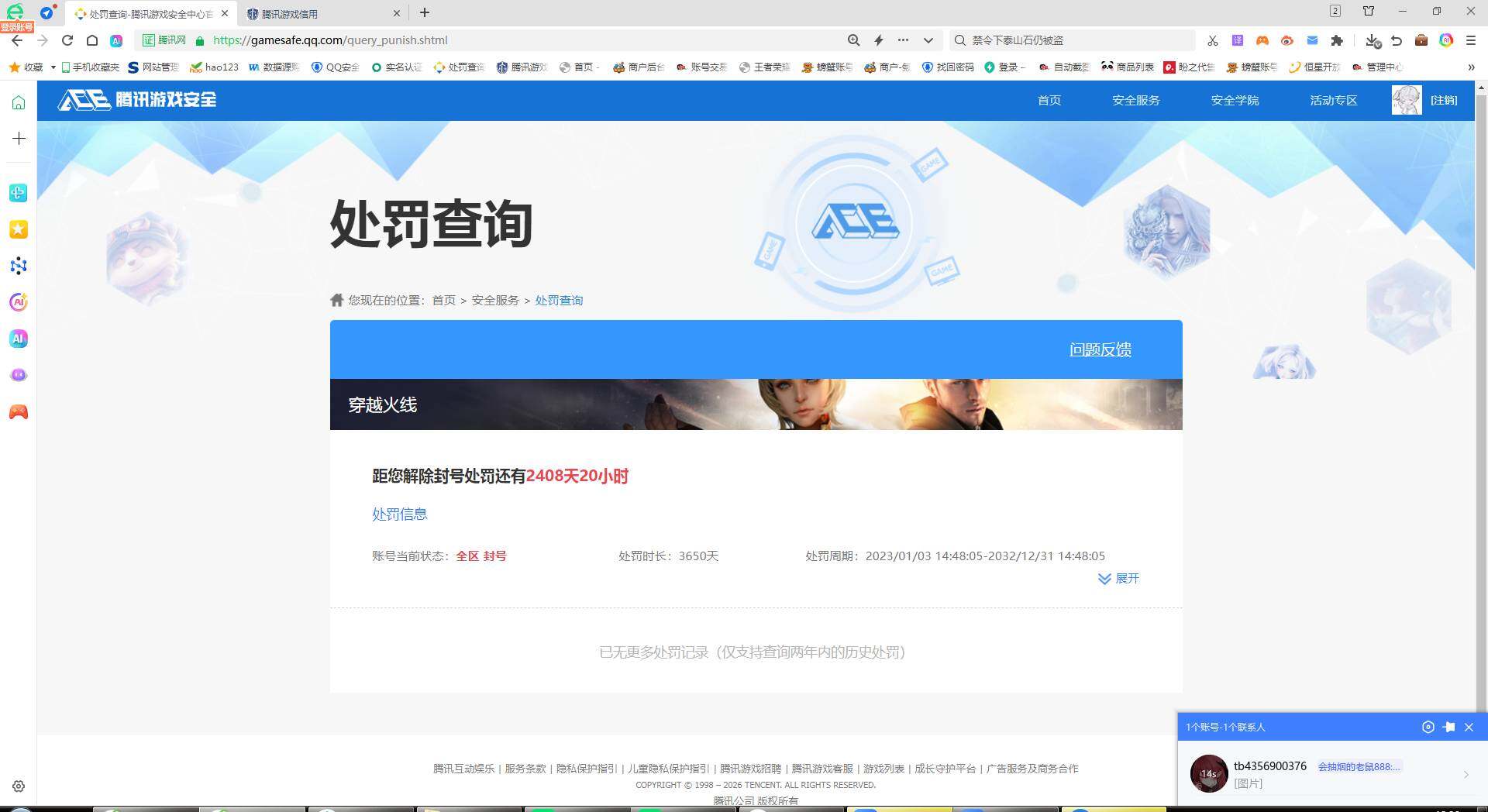The height and width of the screenshot is (812, 1488).
Task: Open the blue mail extension icon
Action: (1312, 40)
